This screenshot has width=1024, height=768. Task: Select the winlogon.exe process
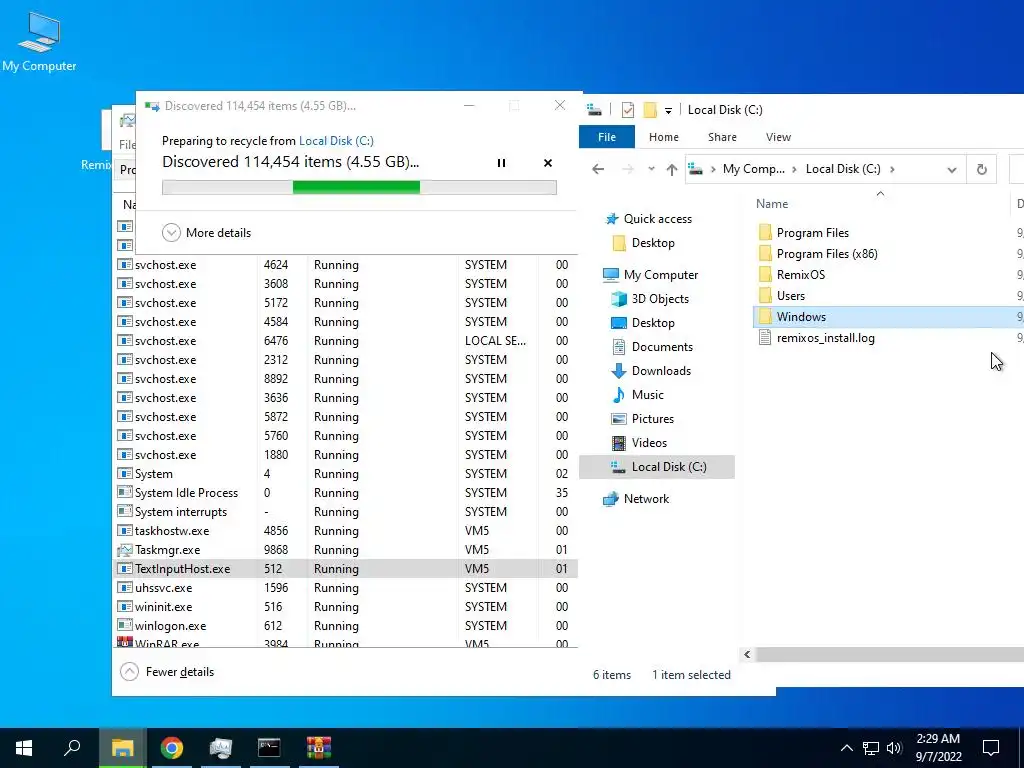[345, 626]
